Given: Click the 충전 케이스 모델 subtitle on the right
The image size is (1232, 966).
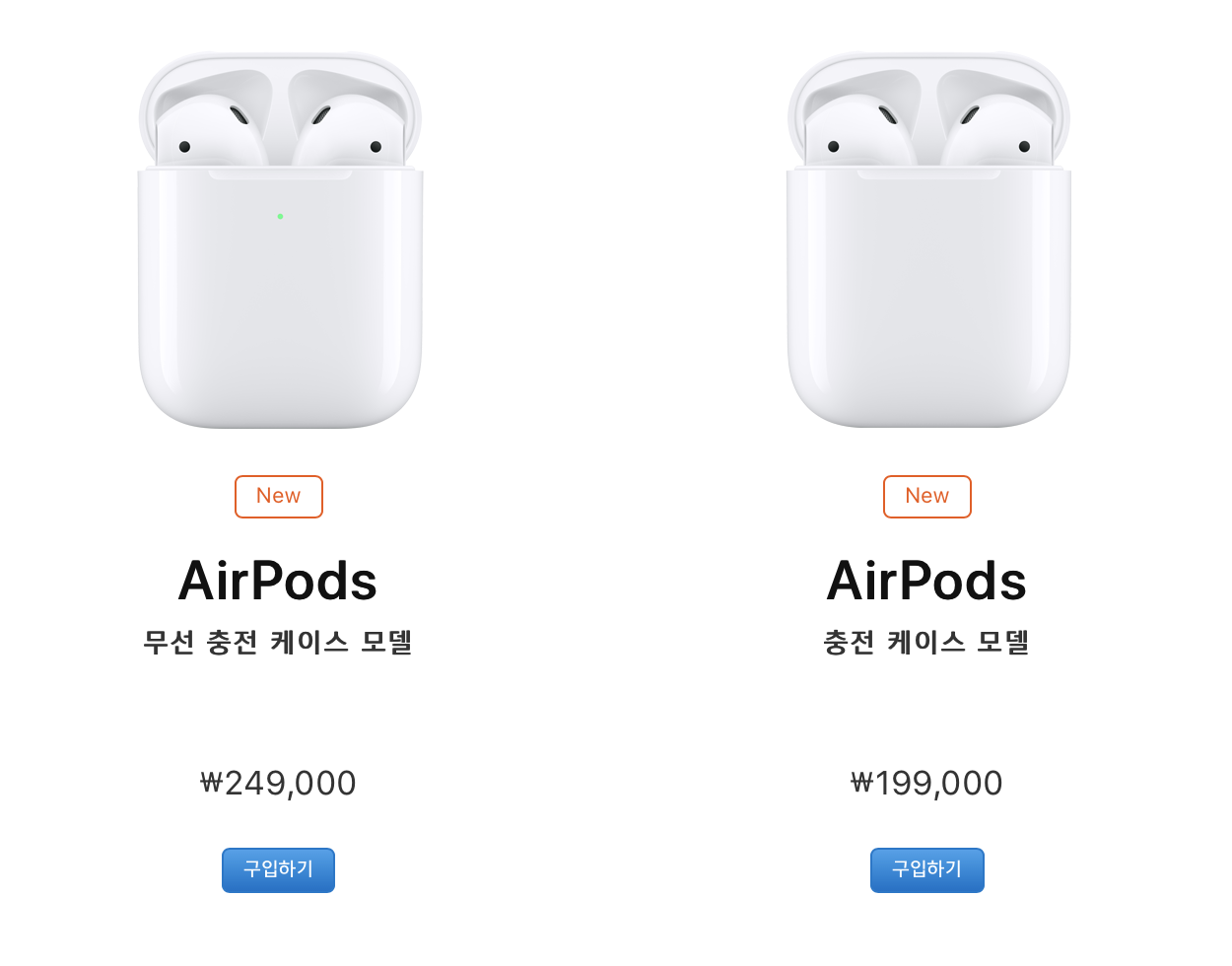Looking at the screenshot, I should (x=926, y=642).
